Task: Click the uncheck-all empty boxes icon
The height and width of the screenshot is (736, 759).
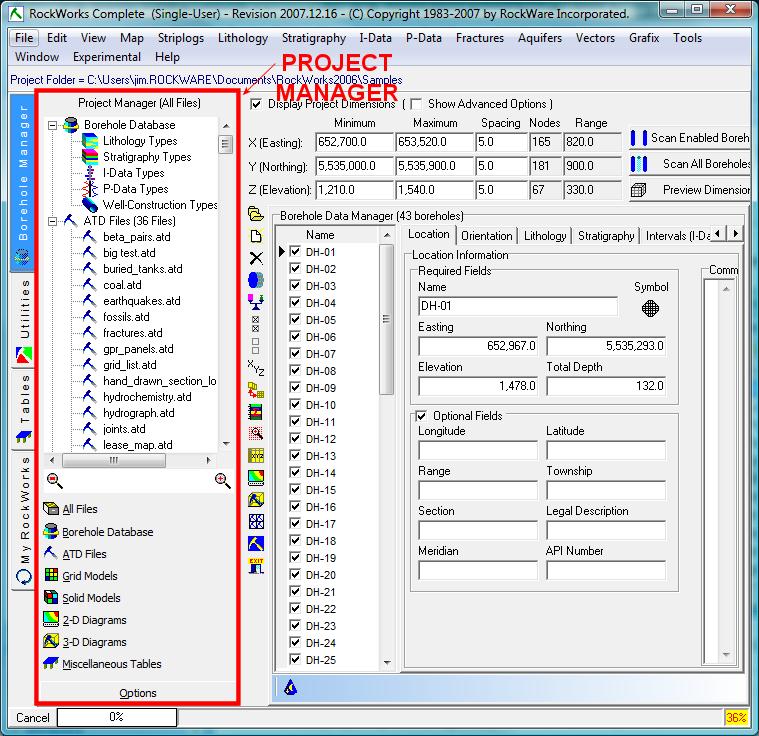Action: click(256, 346)
